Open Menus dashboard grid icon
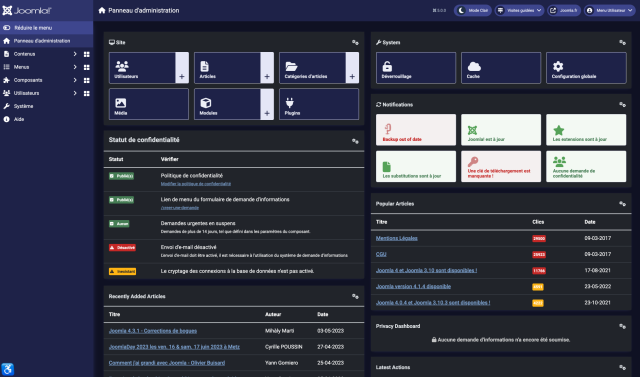This screenshot has height=377, width=640. pos(87,67)
